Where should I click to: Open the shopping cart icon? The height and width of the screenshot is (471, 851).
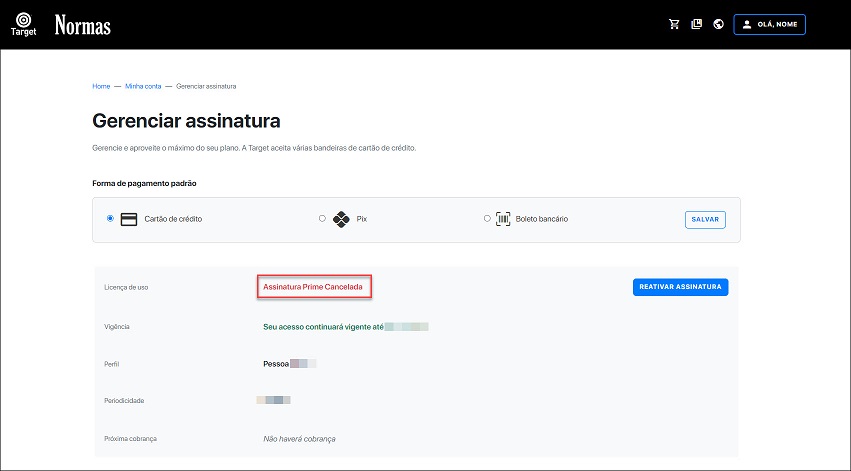click(674, 24)
